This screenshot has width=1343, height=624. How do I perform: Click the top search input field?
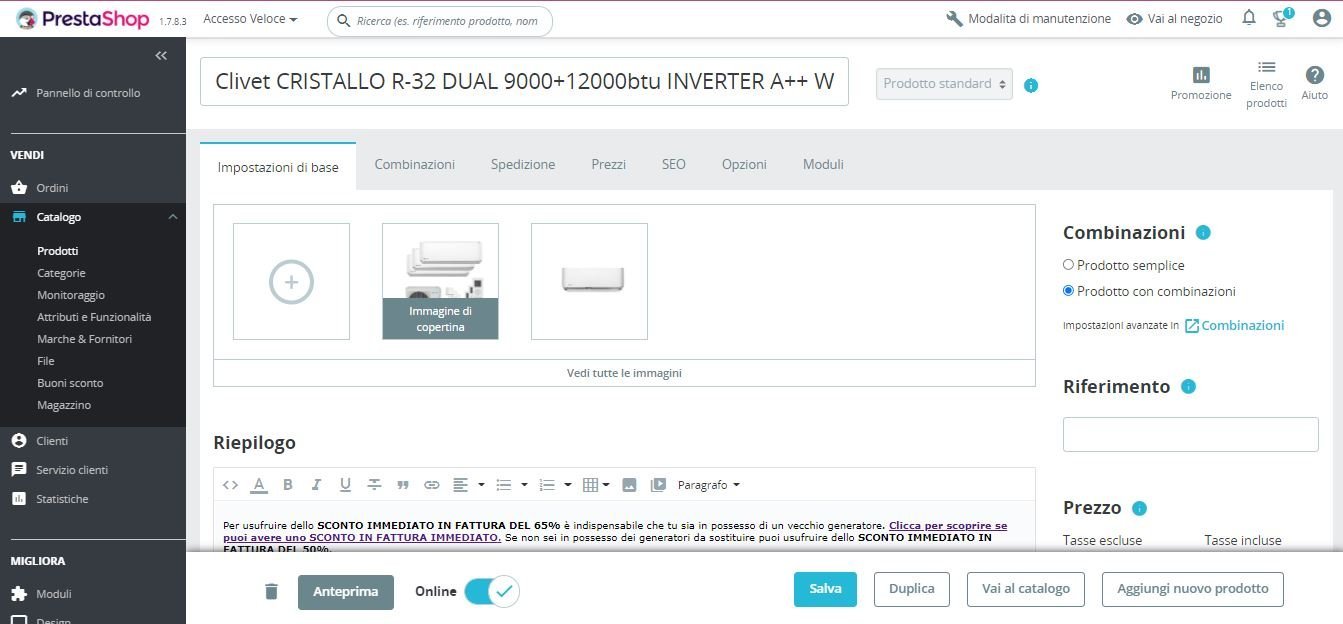click(440, 20)
